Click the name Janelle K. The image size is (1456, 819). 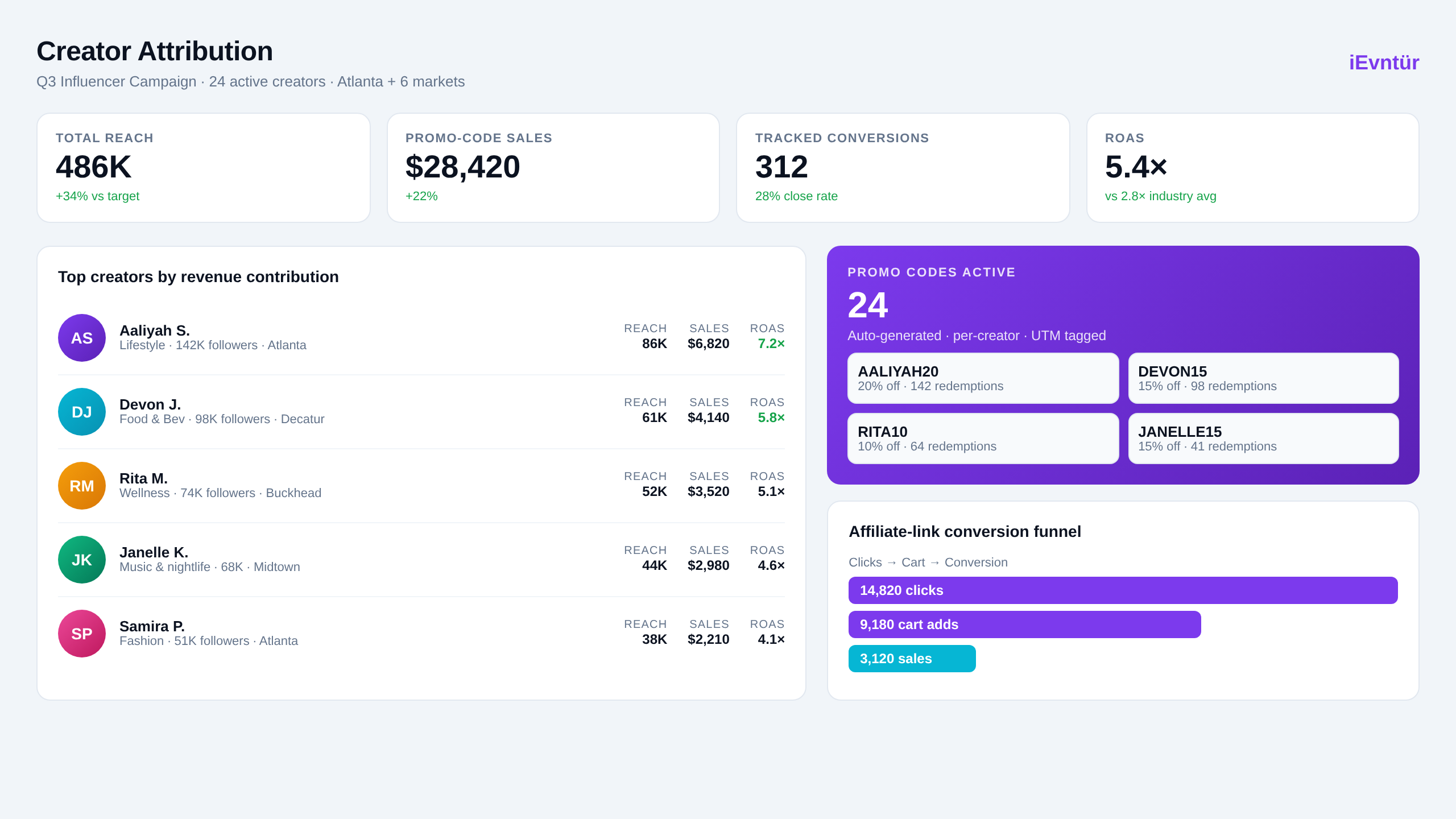154,552
